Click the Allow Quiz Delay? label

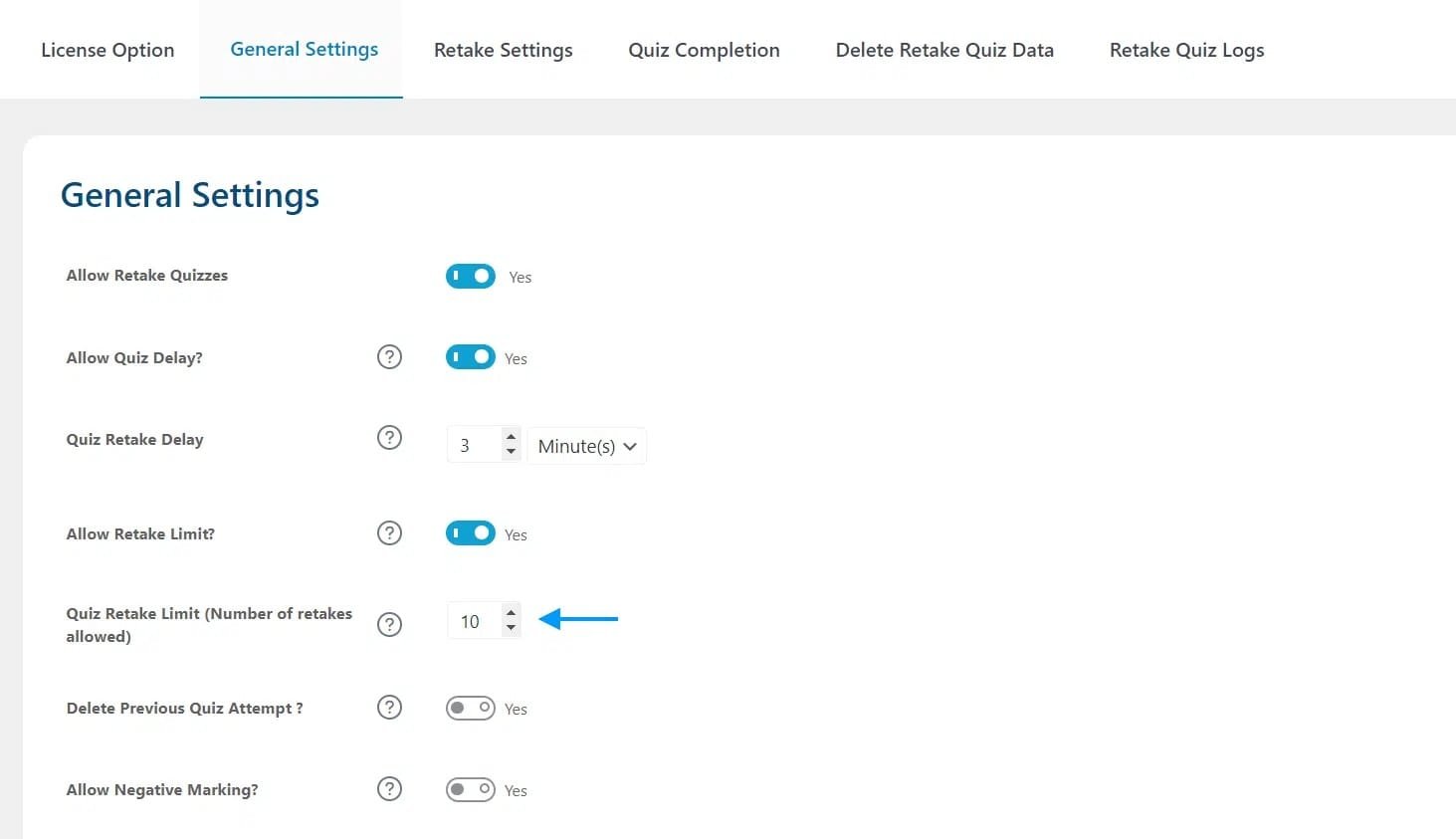point(134,357)
